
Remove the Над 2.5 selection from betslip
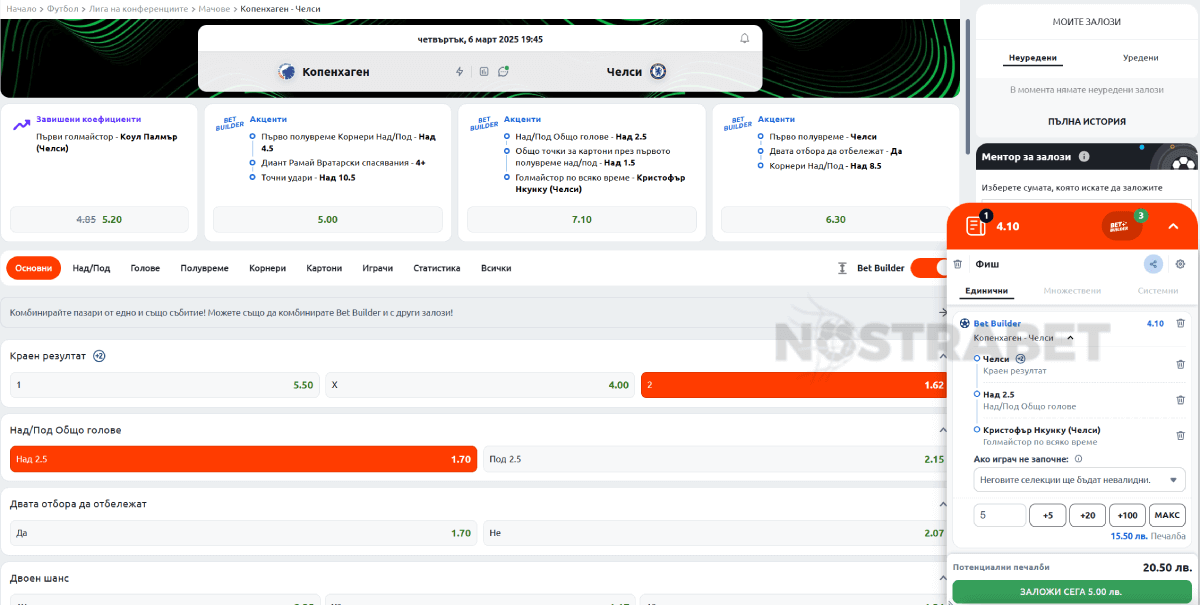1181,400
